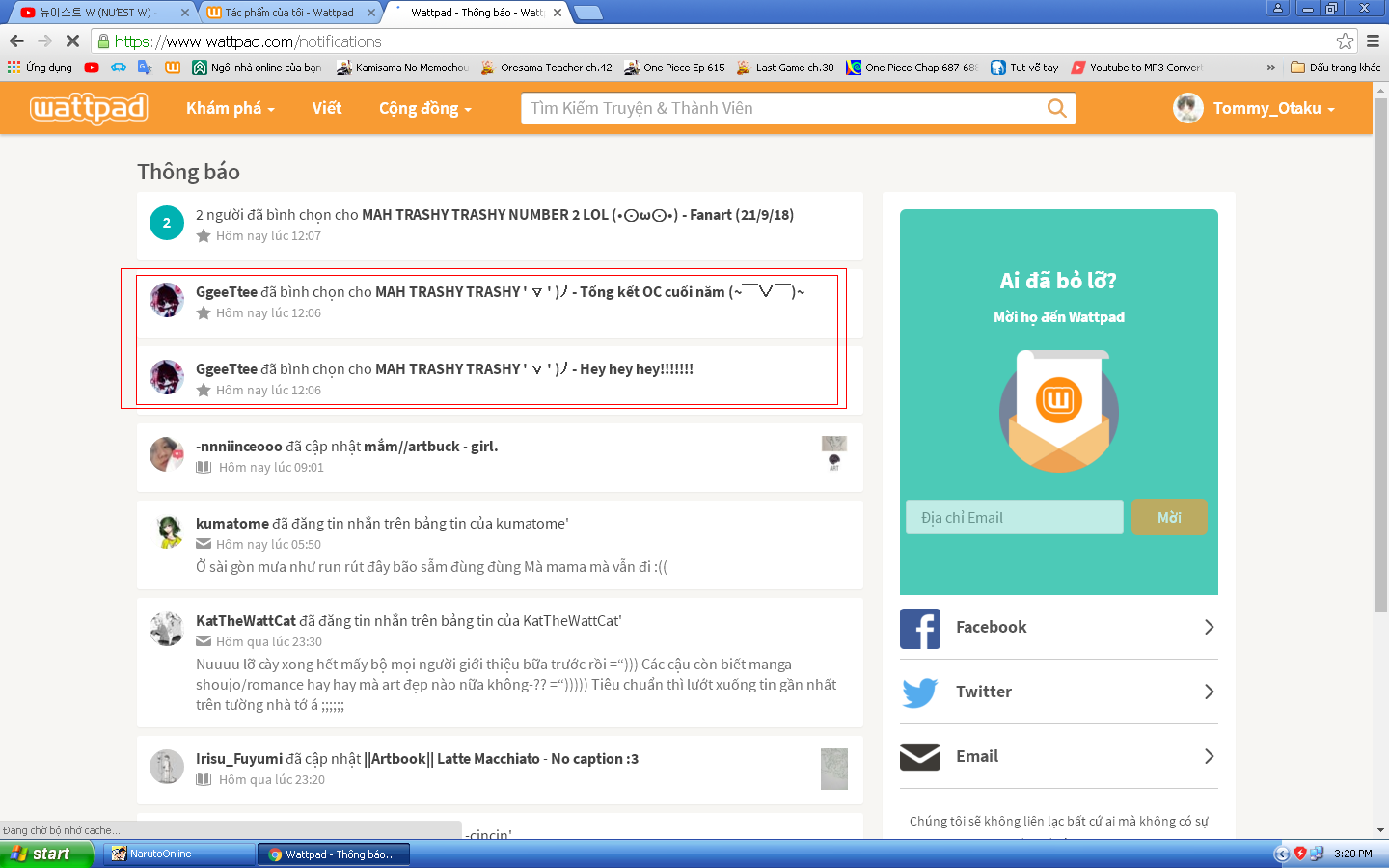
Task: Click the Windows start button
Action: [x=46, y=854]
